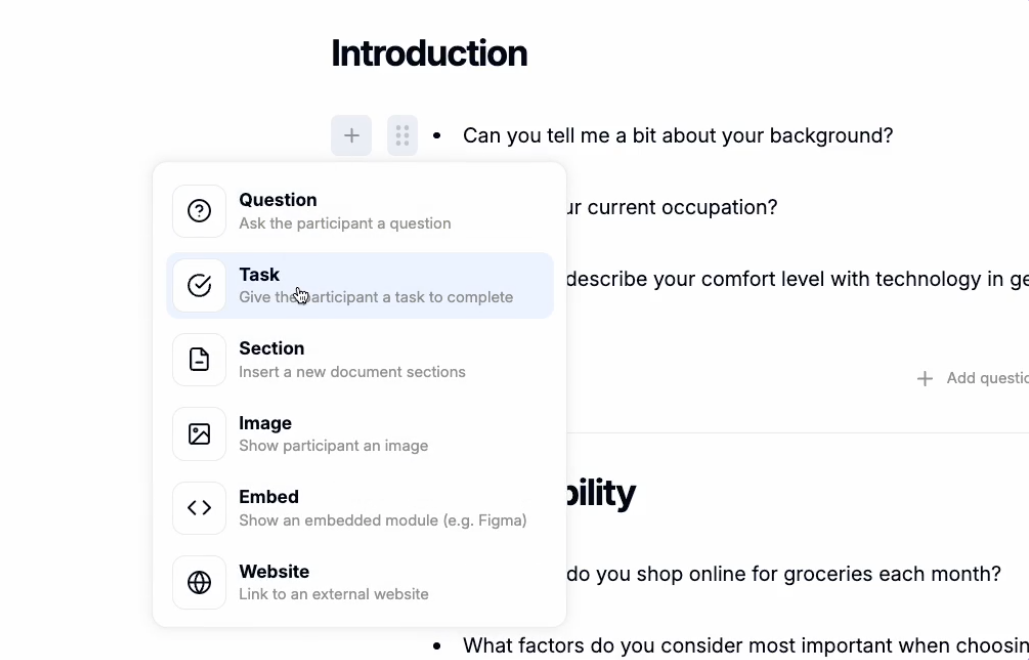This screenshot has height=660, width=1029.
Task: Select Embed option for Figma module
Action: pos(360,508)
